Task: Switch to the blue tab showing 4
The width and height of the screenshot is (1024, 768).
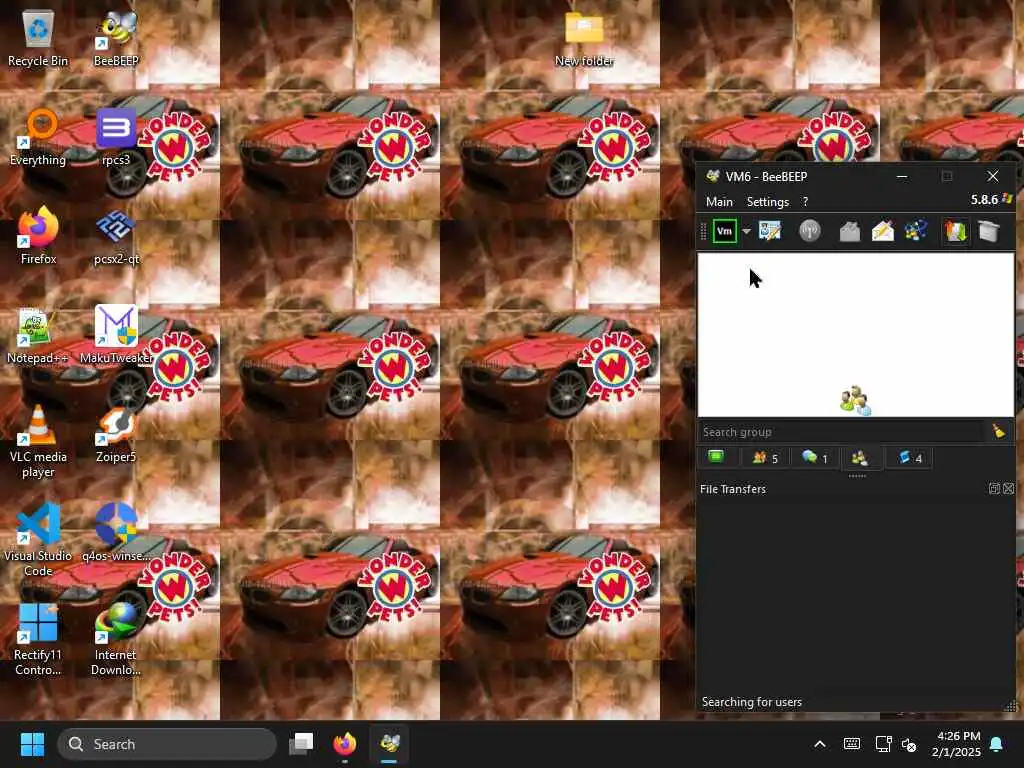Action: coord(909,458)
